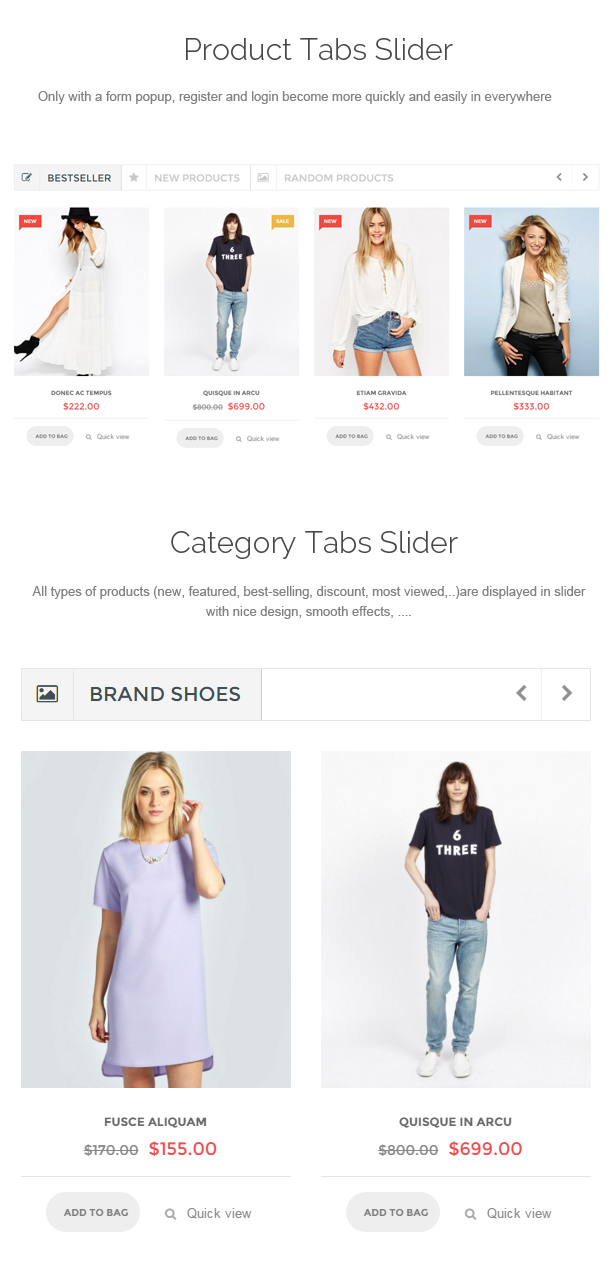Go to next slide in Product Tabs Slider

(586, 177)
